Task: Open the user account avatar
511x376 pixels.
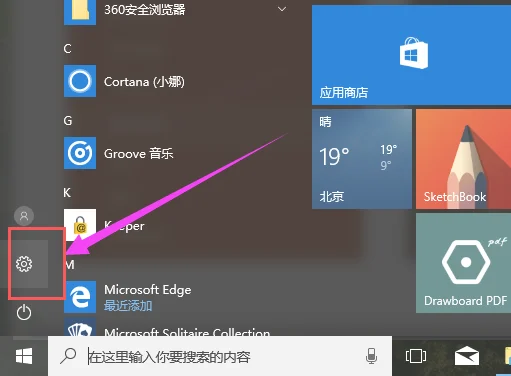Action: (24, 216)
